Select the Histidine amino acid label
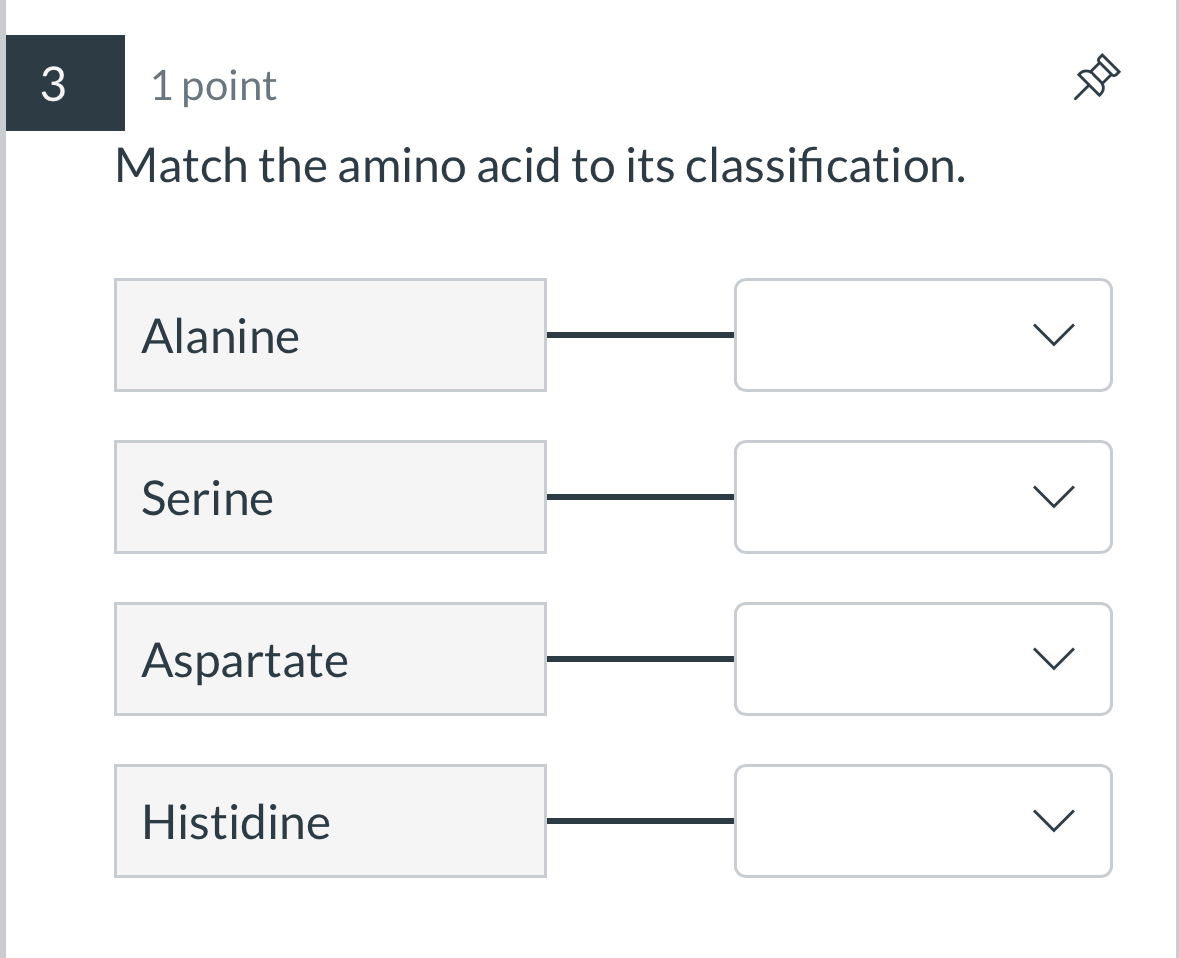Screen dimensions: 1179x958 pyautogui.click(x=330, y=821)
